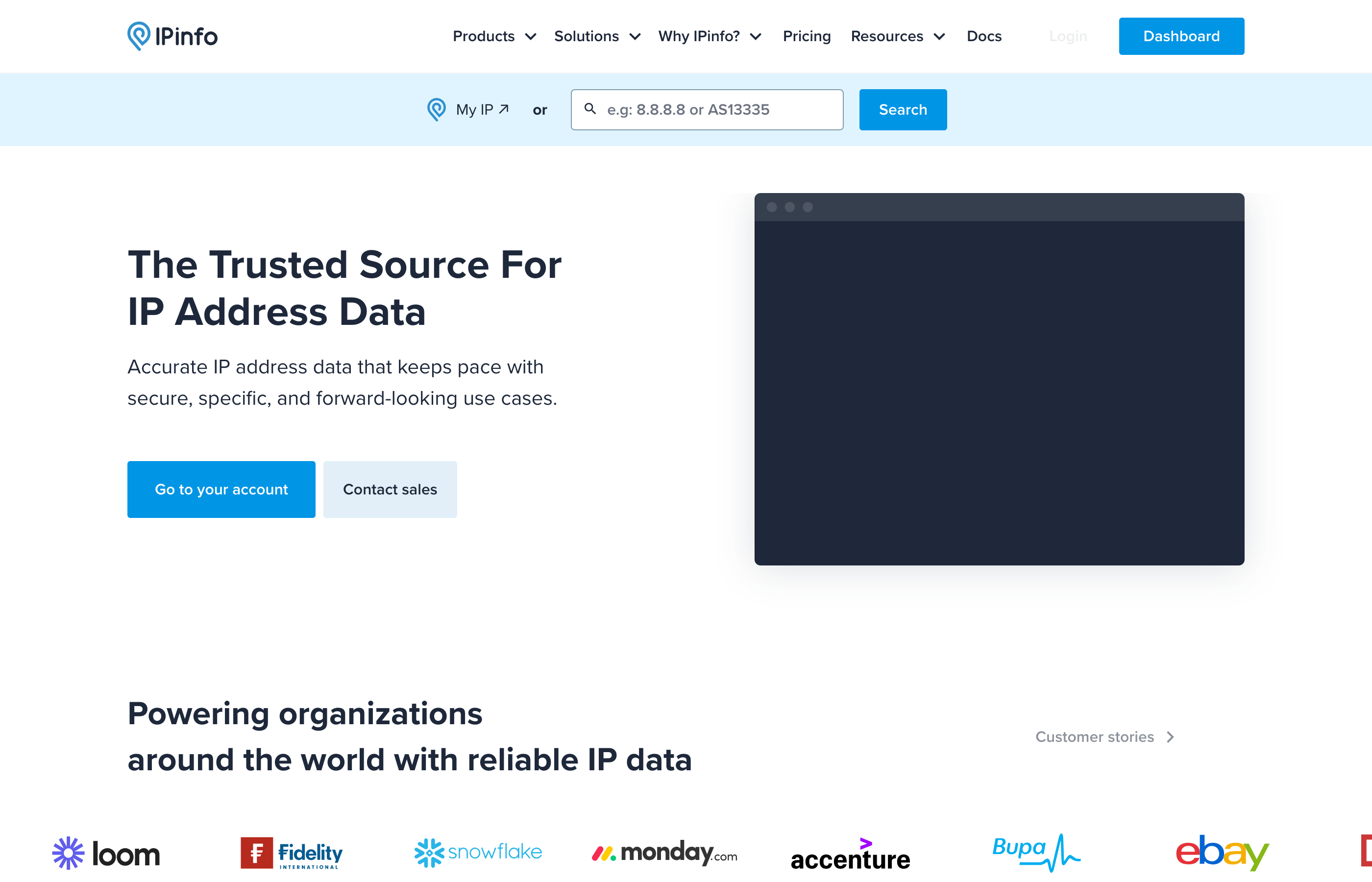This screenshot has width=1372, height=882.
Task: Click the Snowflake logo
Action: tap(478, 852)
